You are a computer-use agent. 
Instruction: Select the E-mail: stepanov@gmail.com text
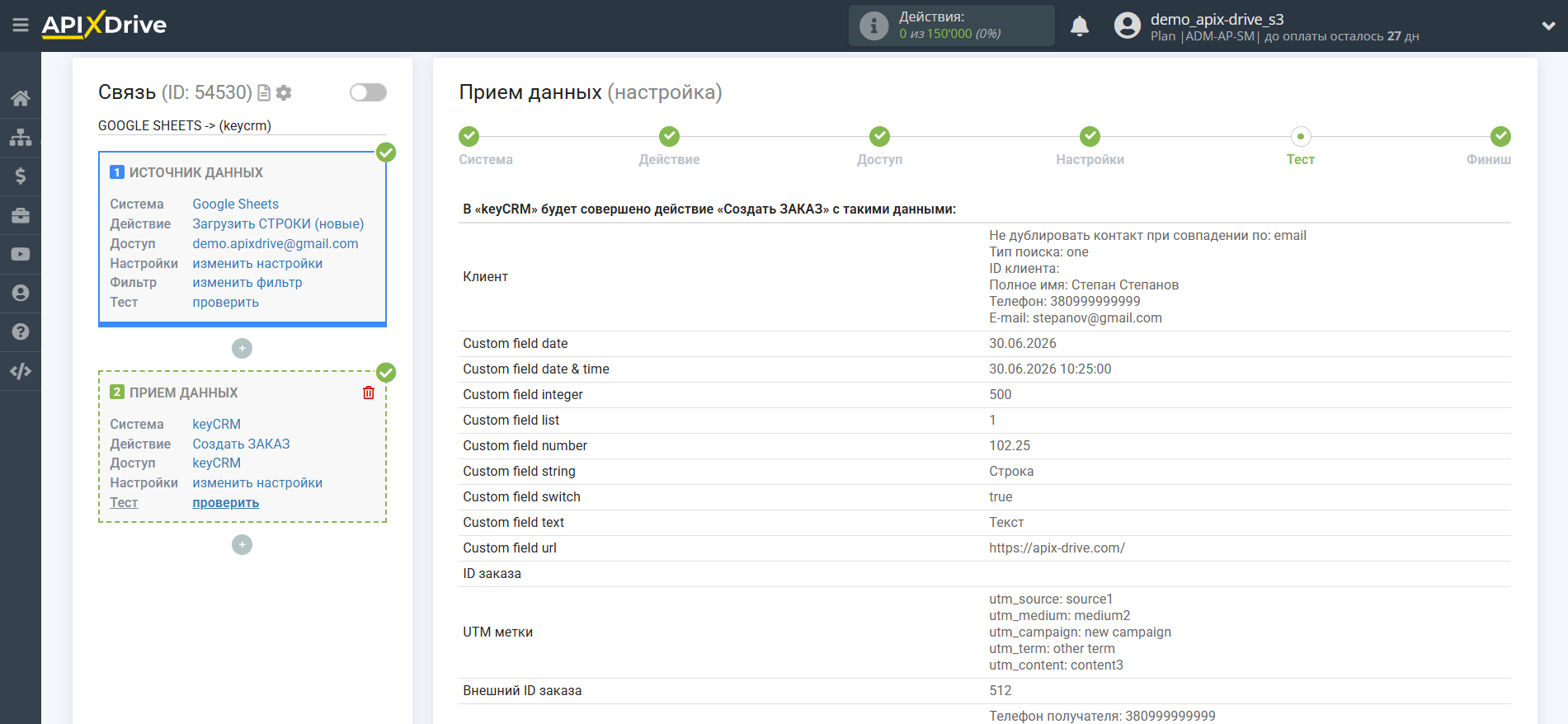point(1076,317)
